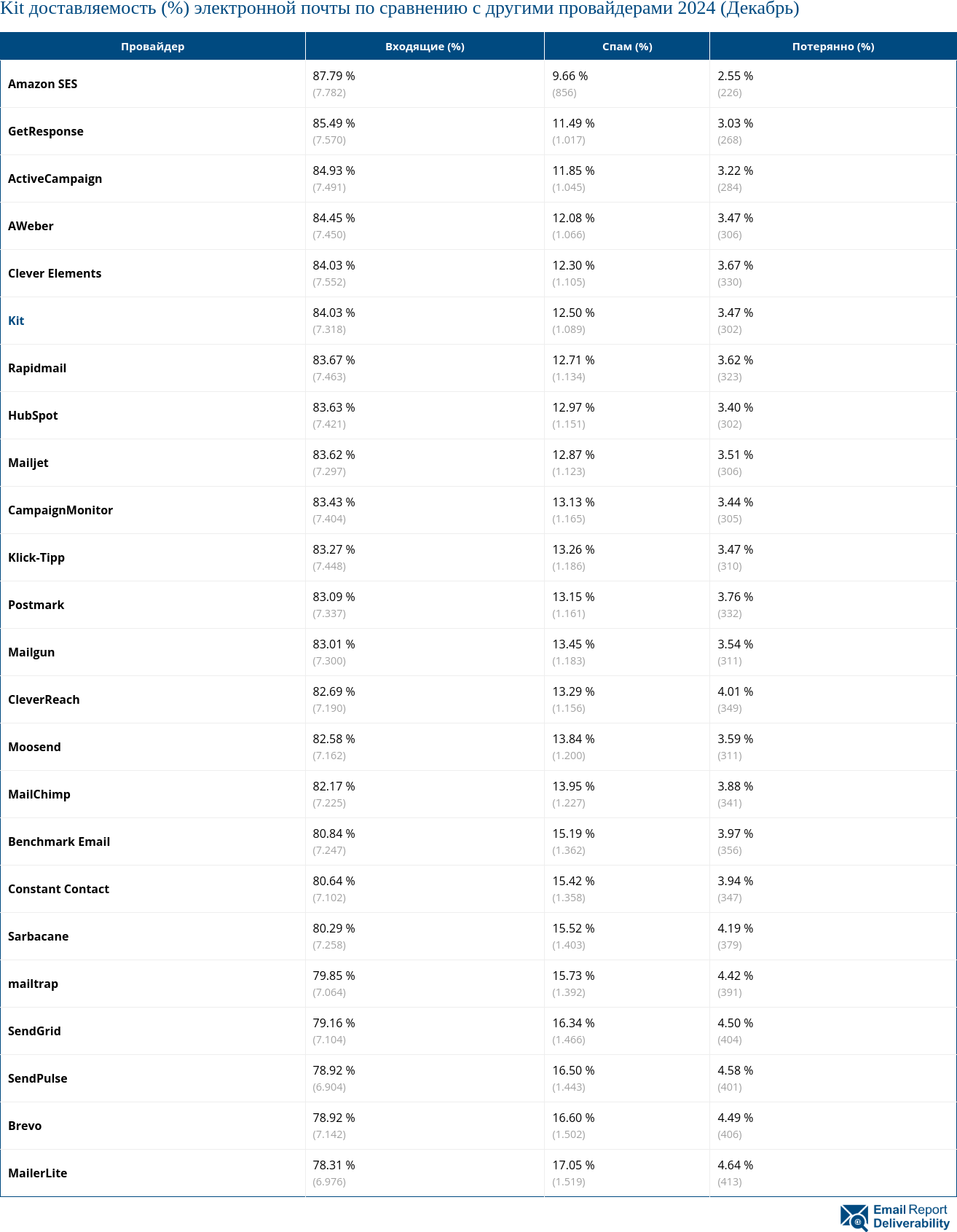Screen dimensions: 957x1232
Task: Click the MailerLite provider name
Action: click(37, 1173)
